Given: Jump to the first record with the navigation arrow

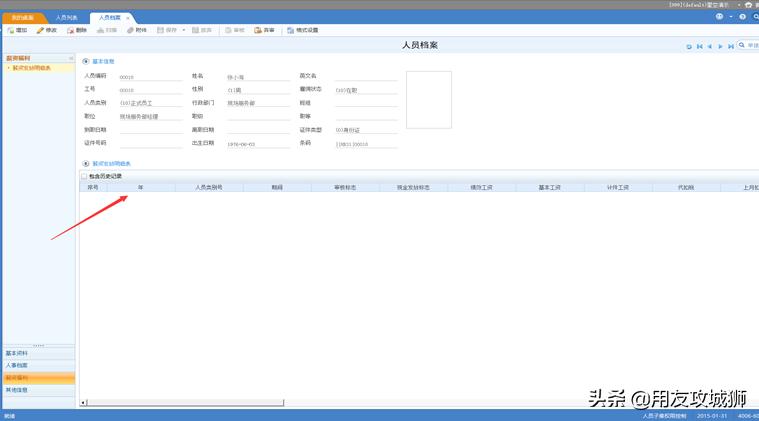Looking at the screenshot, I should point(699,46).
